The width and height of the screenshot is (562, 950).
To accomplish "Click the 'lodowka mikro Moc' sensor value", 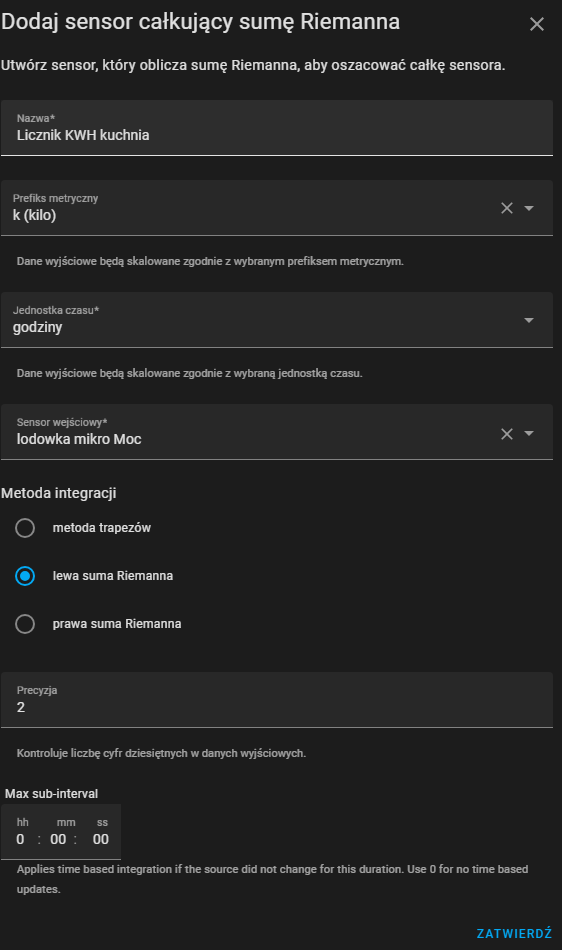I will pyautogui.click(x=79, y=439).
